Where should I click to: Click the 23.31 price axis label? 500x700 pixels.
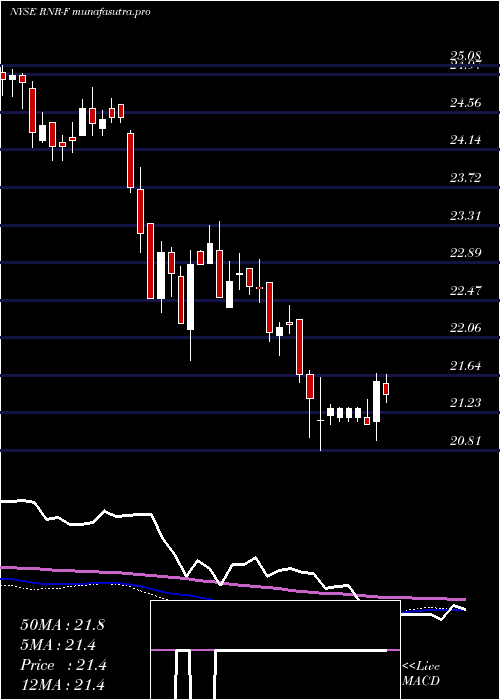pyautogui.click(x=466, y=216)
